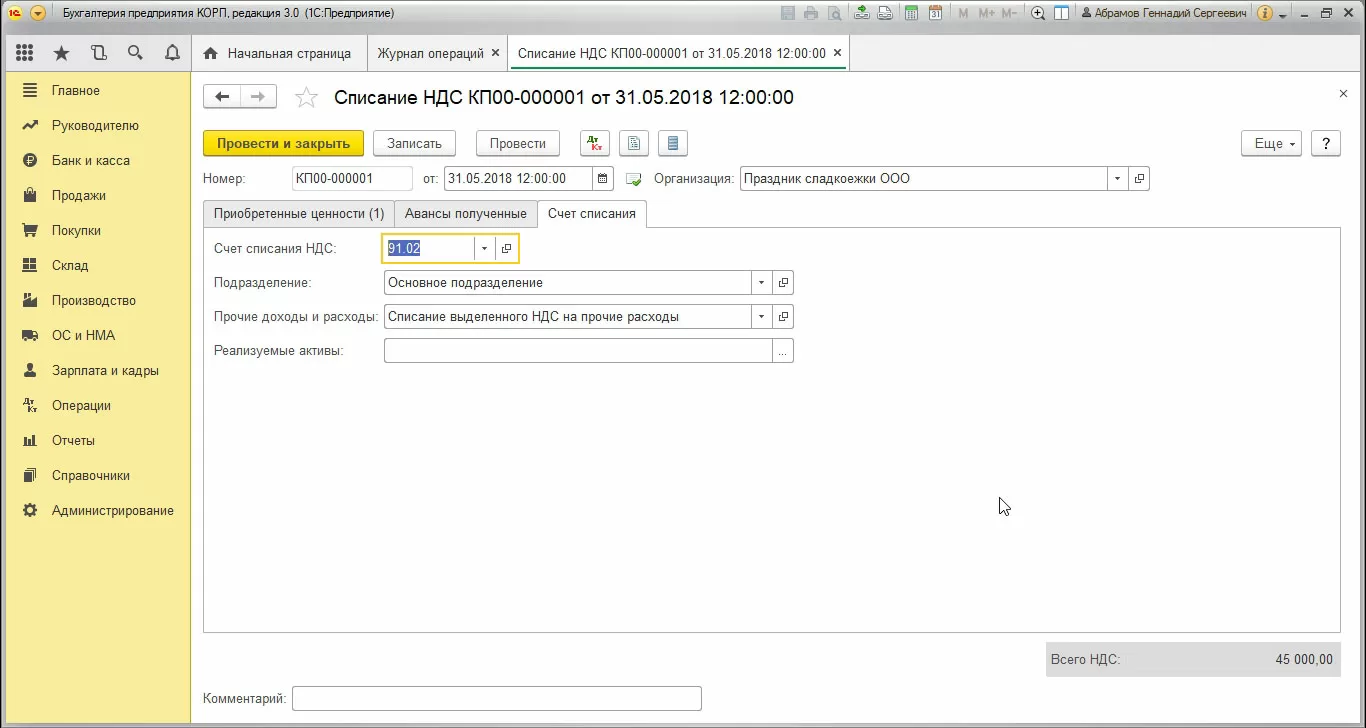
Task: Expand the Организация dropdown list
Action: pyautogui.click(x=1118, y=179)
